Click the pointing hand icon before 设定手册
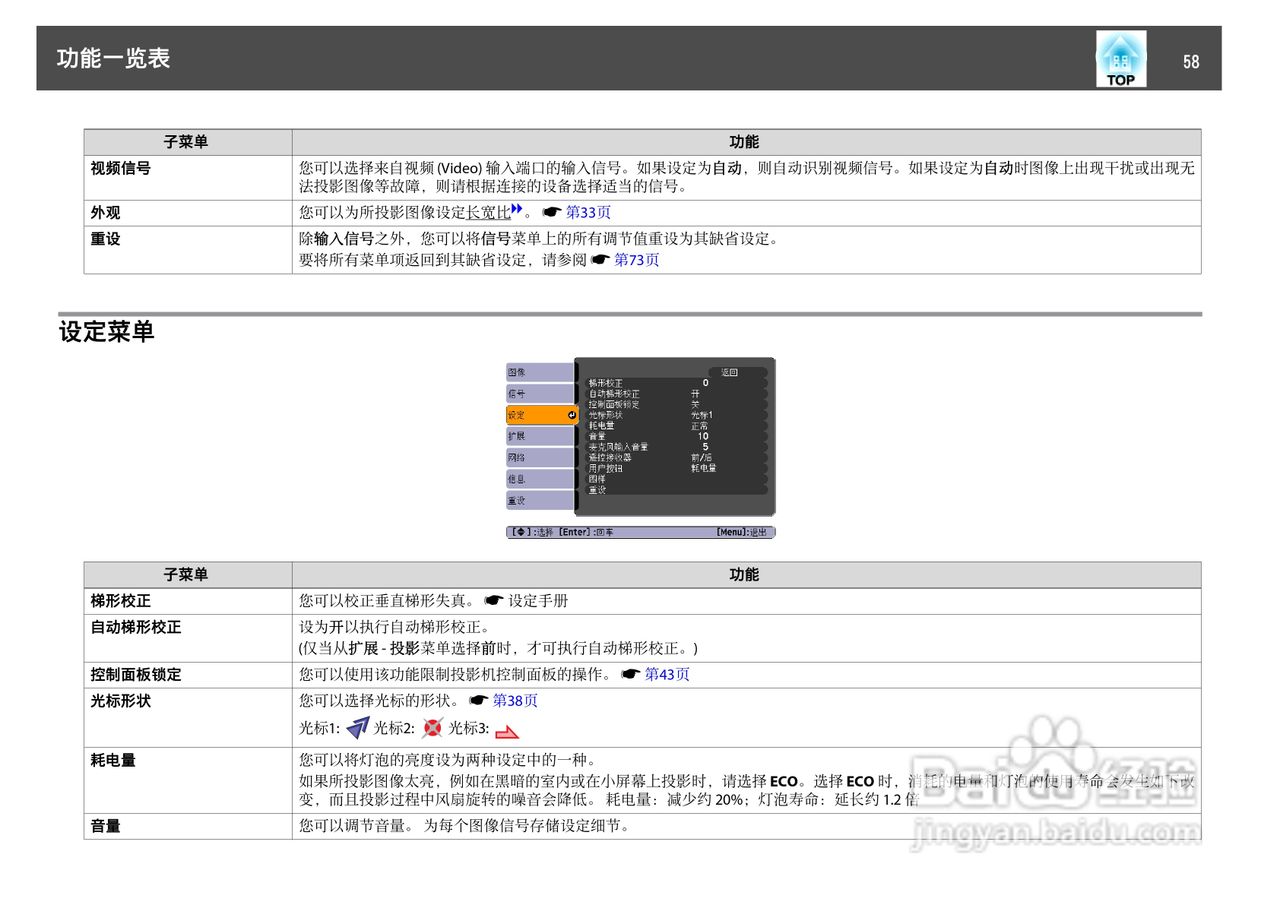This screenshot has height=905, width=1280. [493, 601]
